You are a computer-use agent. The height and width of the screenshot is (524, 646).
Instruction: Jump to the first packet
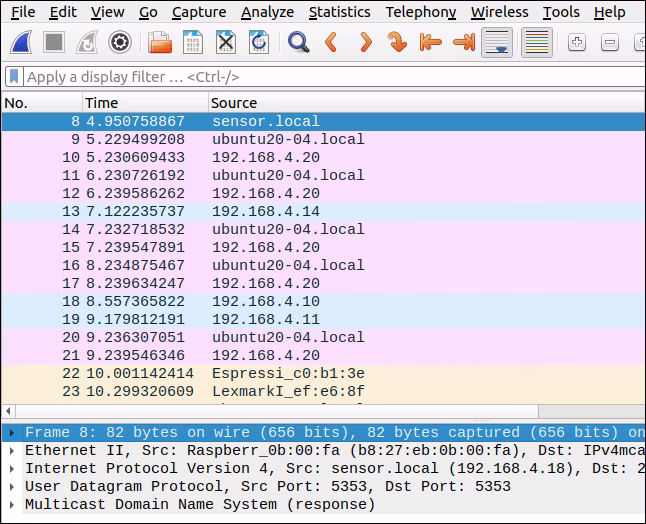click(431, 42)
